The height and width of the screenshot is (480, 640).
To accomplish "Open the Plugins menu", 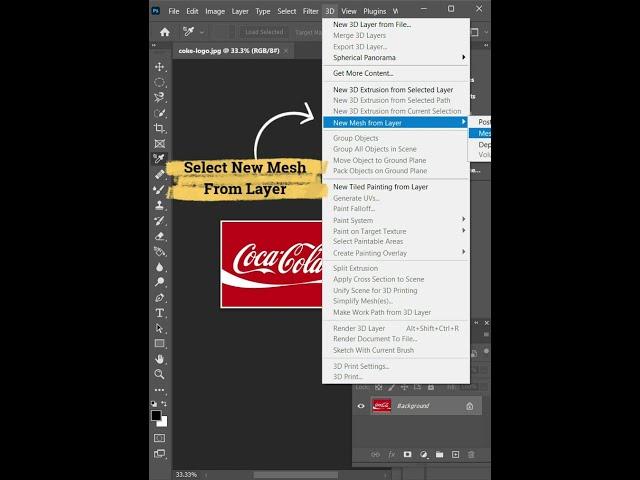I will click(x=375, y=11).
